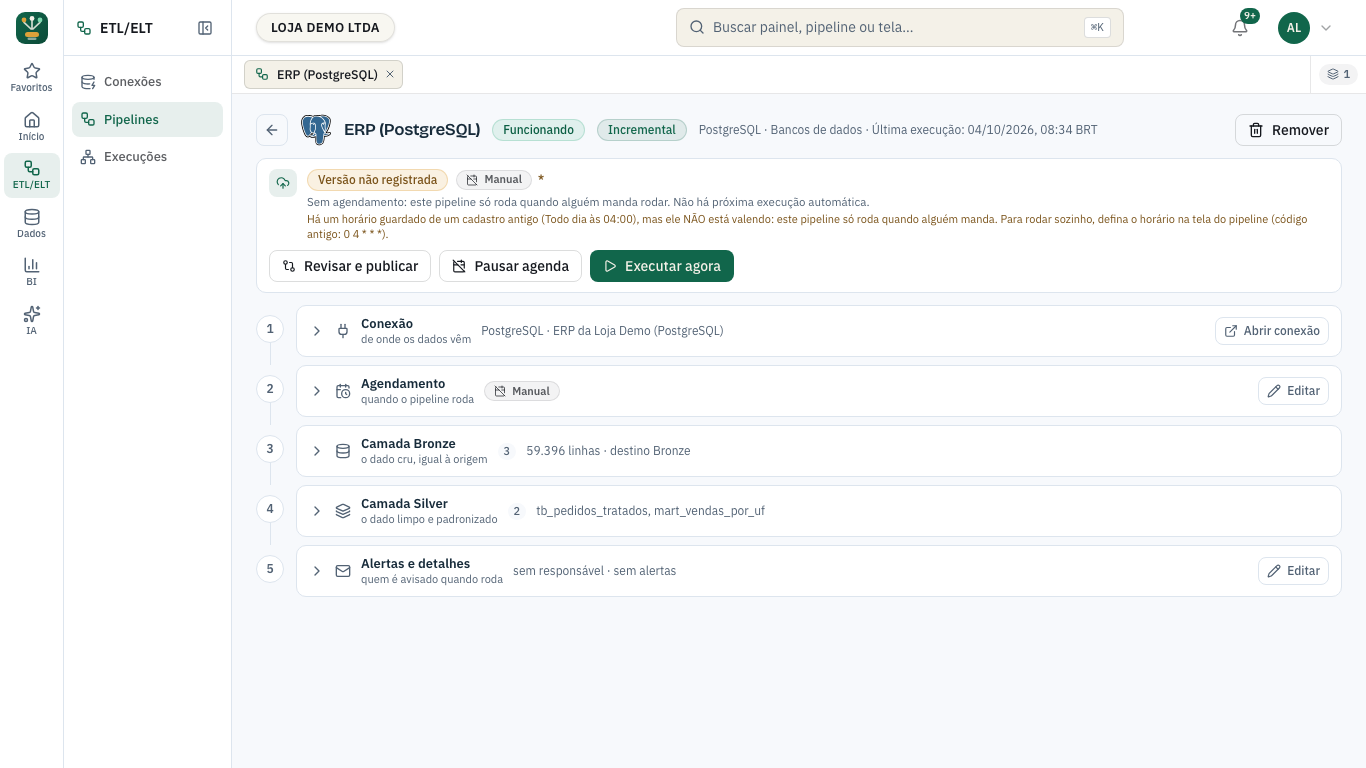Viewport: 1366px width, 768px height.
Task: Expand the Camada Silver section
Action: tap(317, 511)
